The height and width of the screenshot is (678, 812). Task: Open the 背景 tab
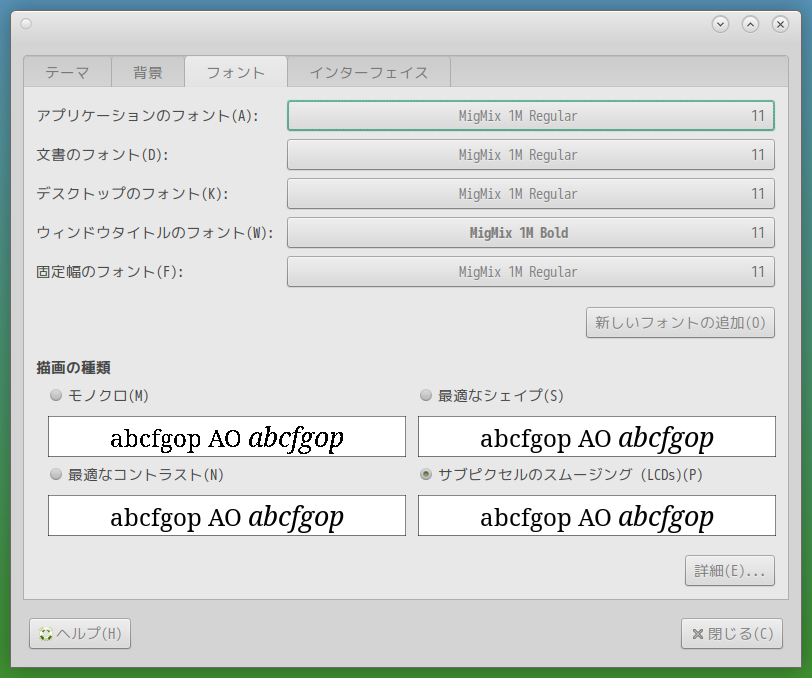[148, 73]
